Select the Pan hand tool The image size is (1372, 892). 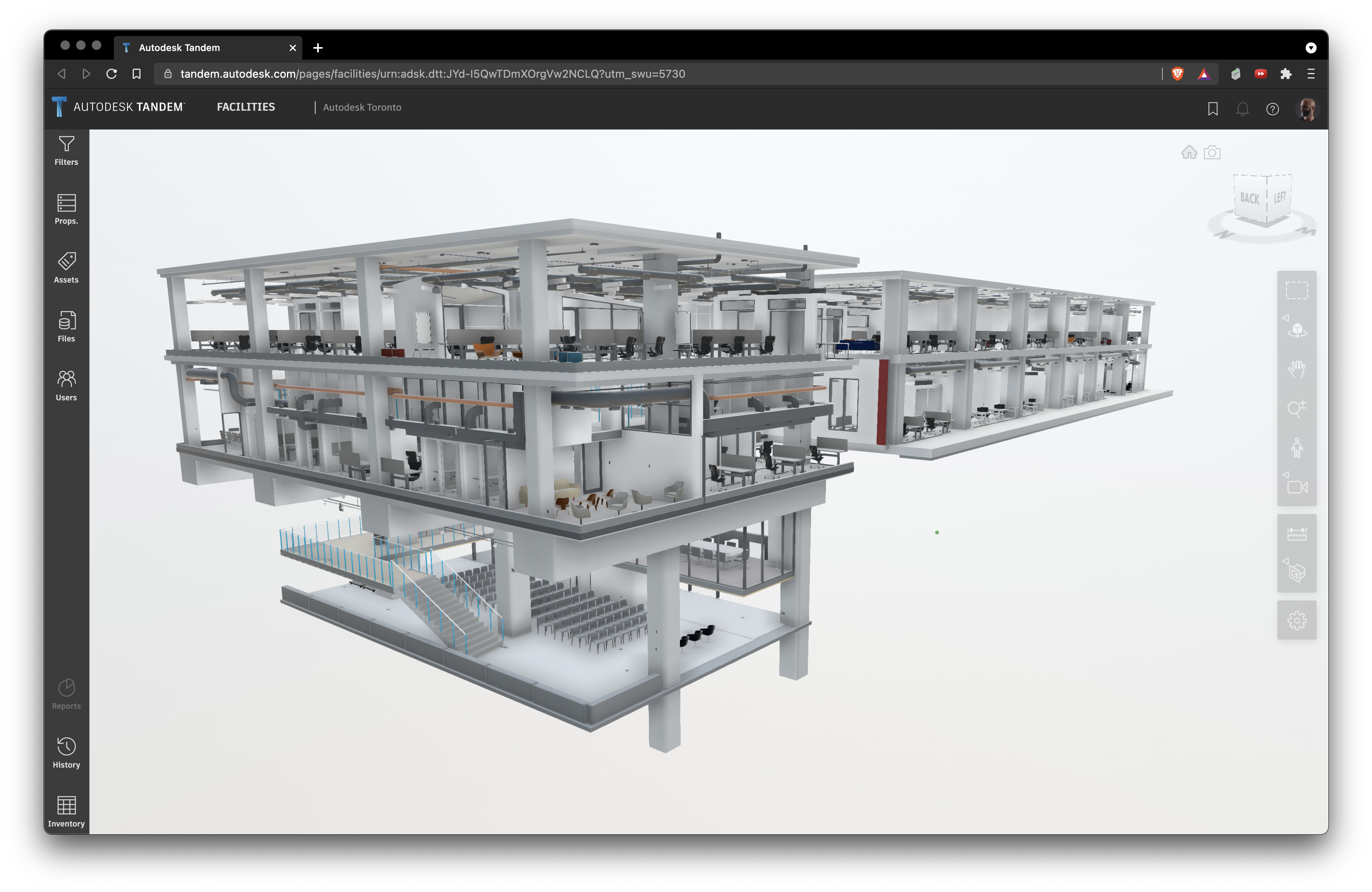pyautogui.click(x=1297, y=369)
